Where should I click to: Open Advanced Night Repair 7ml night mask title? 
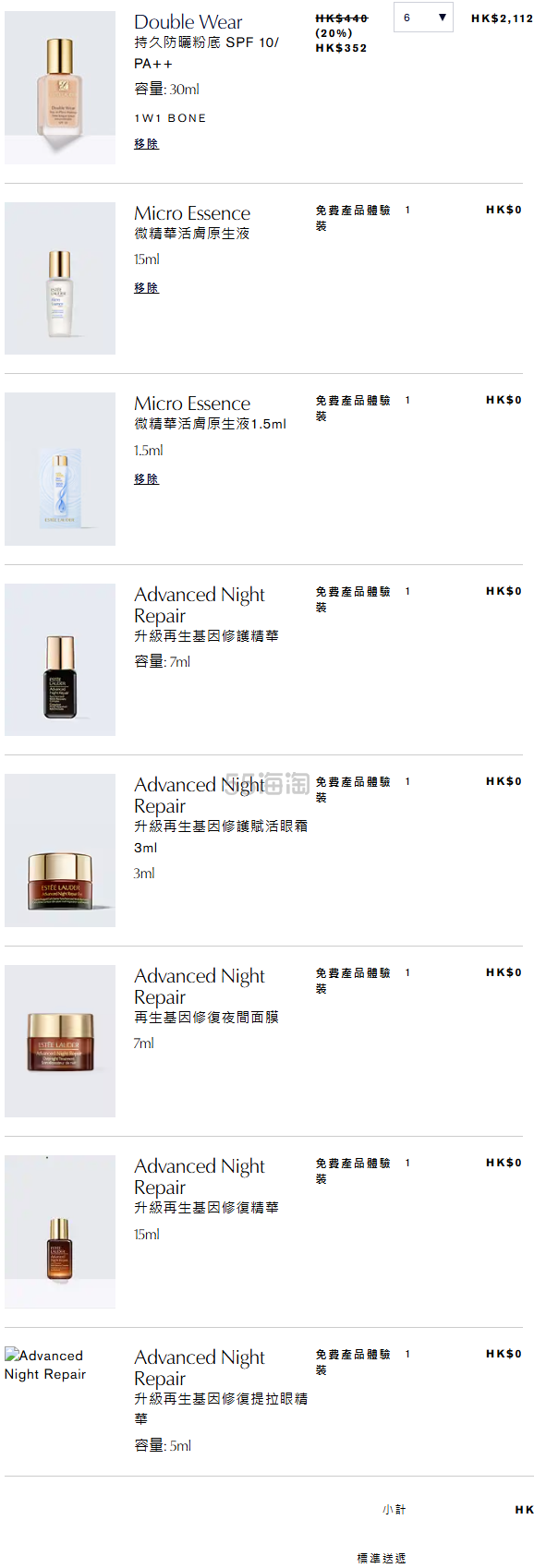point(200,986)
